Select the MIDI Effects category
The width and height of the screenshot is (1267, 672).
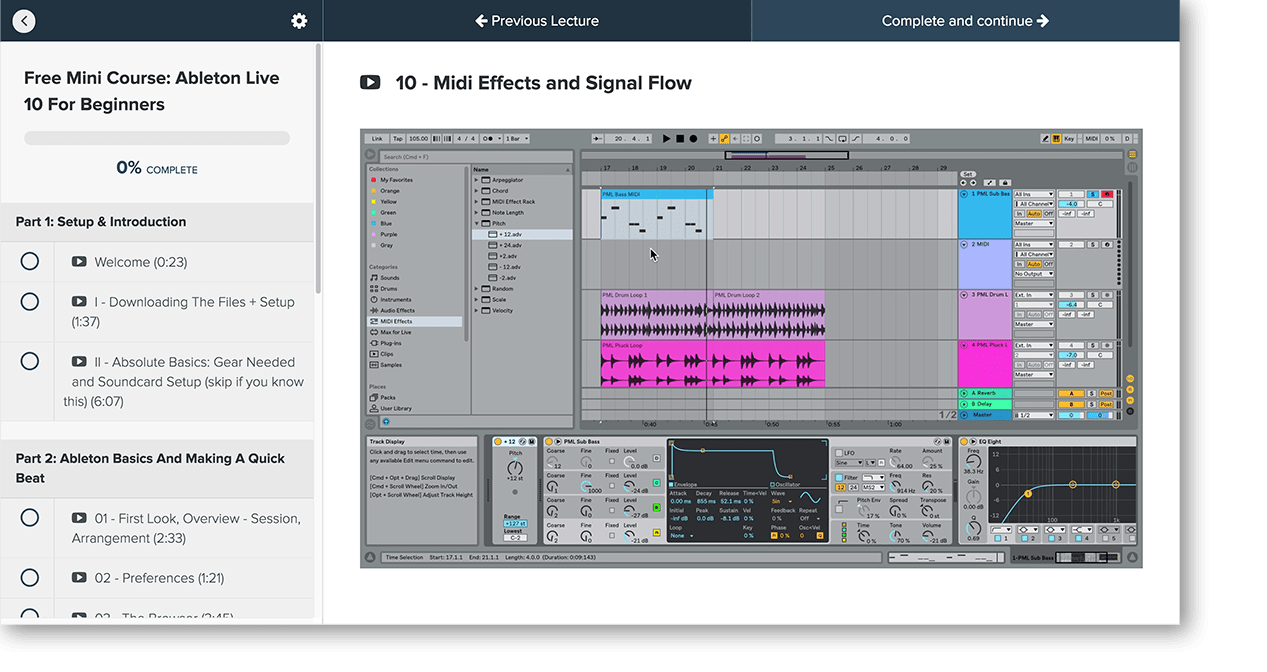click(414, 321)
